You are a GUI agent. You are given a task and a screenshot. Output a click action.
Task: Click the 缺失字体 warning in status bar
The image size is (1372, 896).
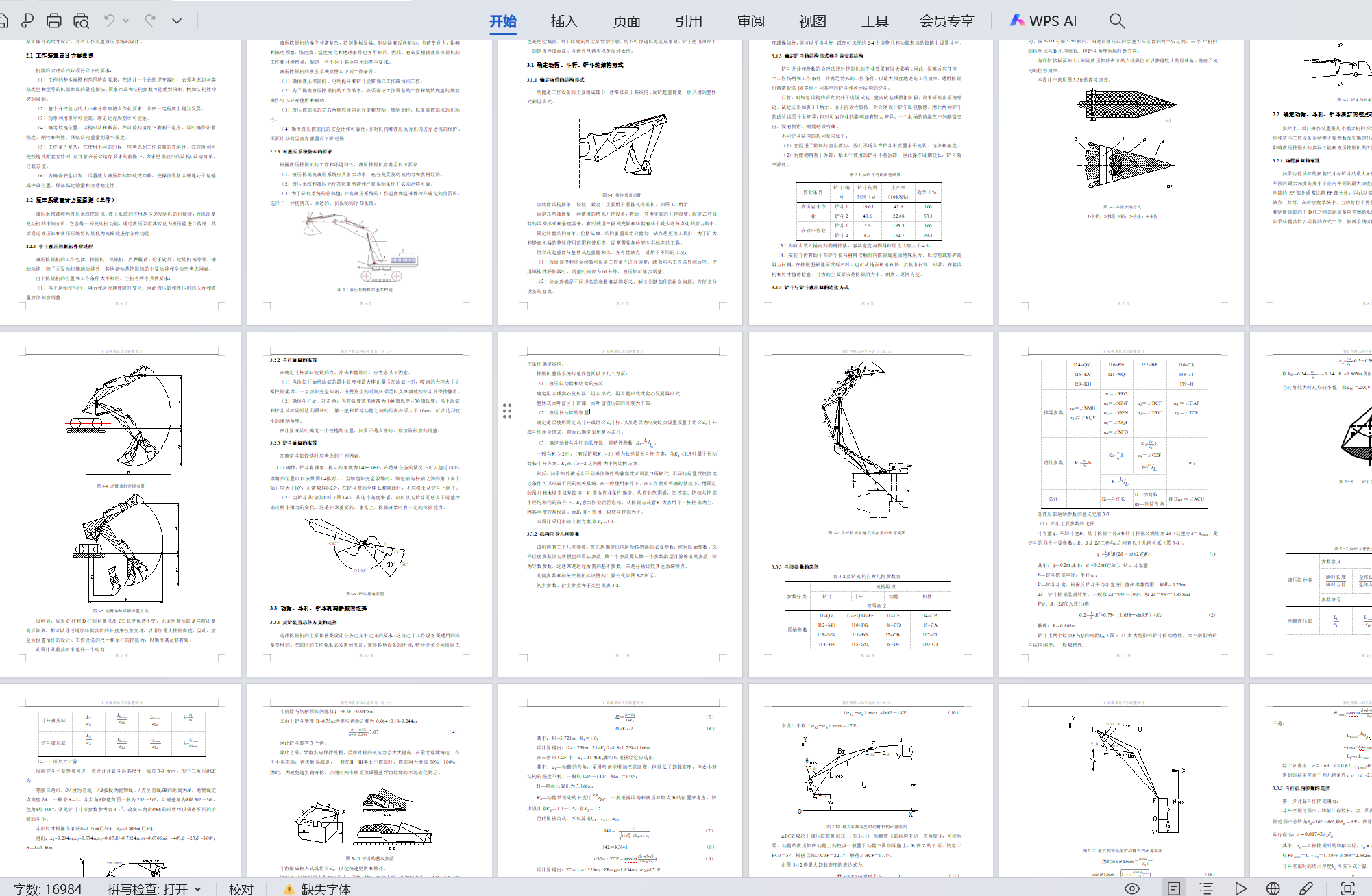[x=318, y=889]
